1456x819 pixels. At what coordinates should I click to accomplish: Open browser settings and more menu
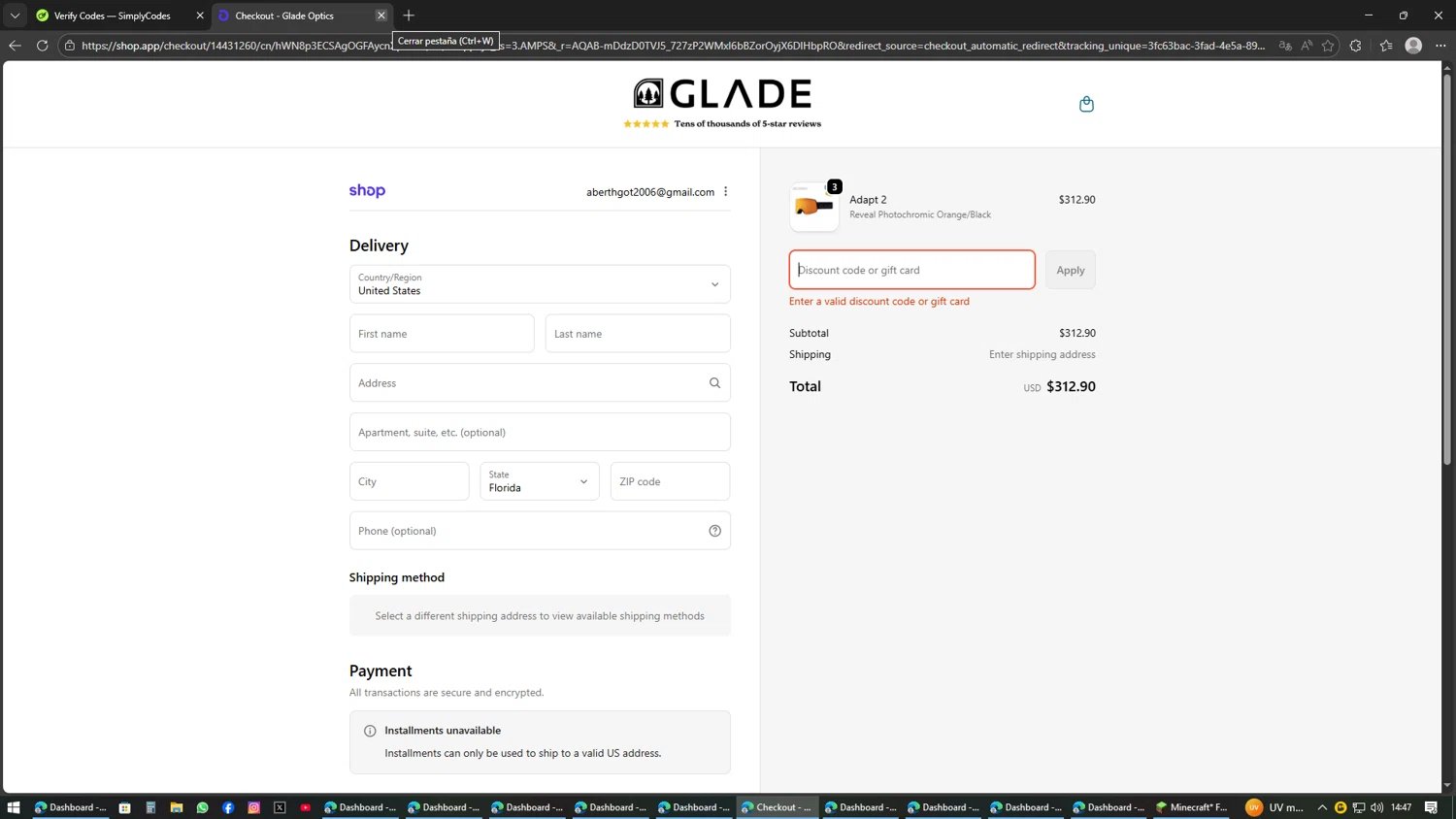1440,46
